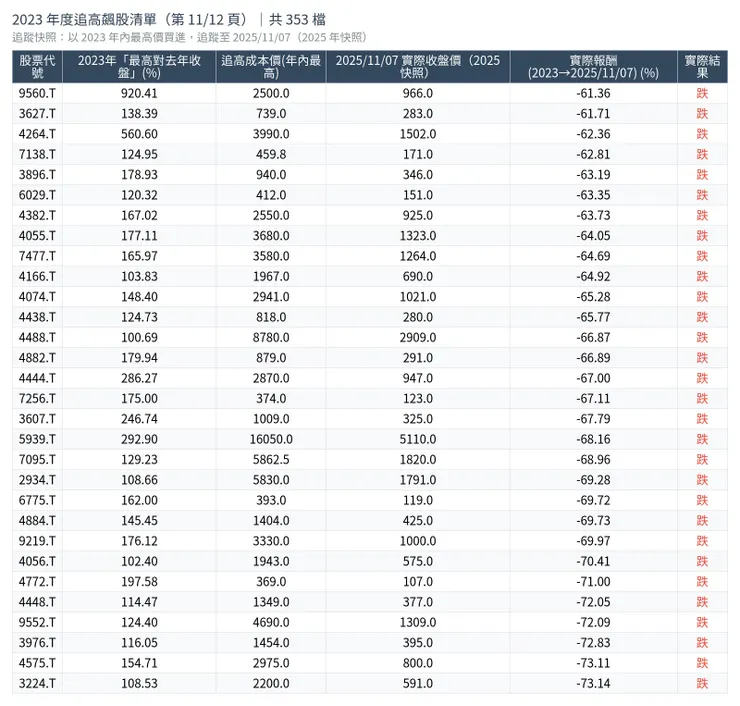Click the cost price 459.8

(x=271, y=154)
